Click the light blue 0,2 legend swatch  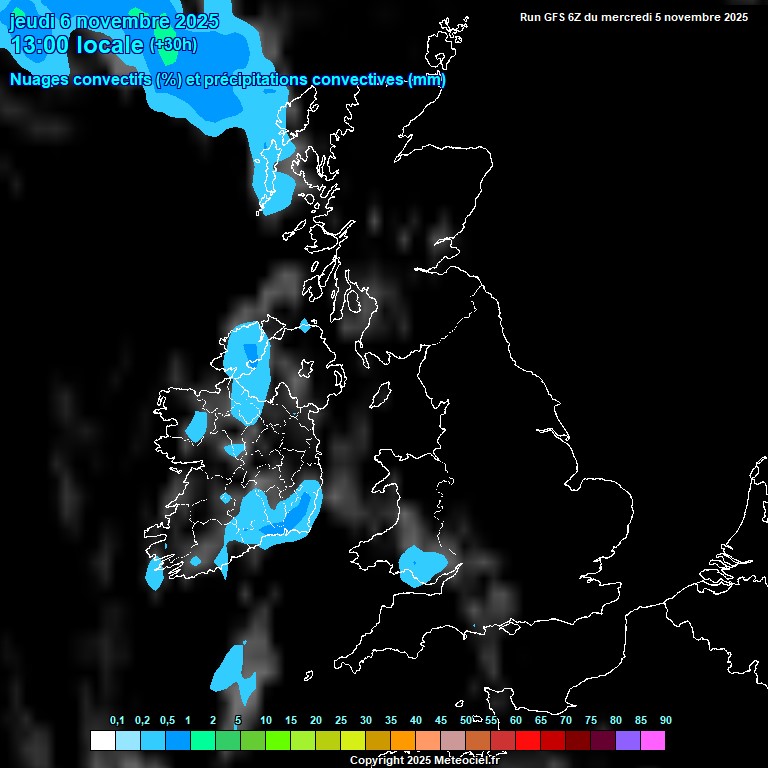[127, 741]
